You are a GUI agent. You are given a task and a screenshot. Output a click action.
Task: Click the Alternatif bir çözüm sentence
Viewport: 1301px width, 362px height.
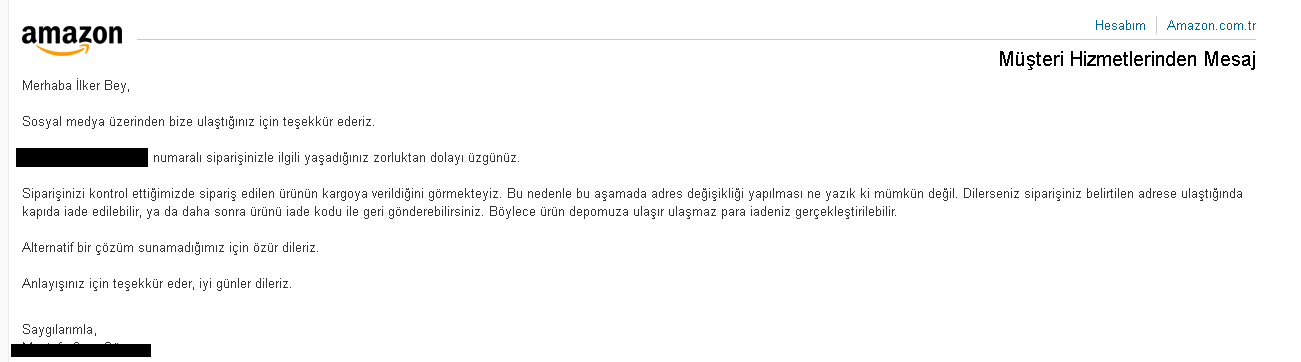coord(171,247)
